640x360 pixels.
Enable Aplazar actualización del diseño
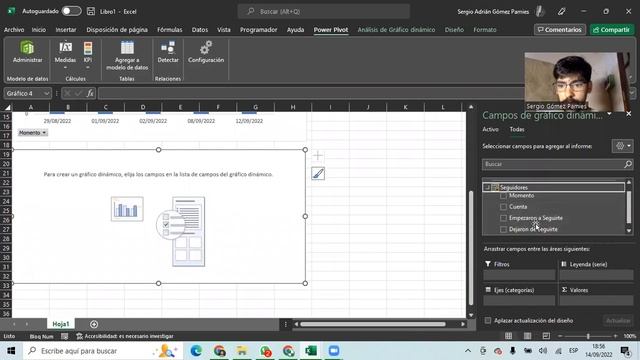click(488, 320)
